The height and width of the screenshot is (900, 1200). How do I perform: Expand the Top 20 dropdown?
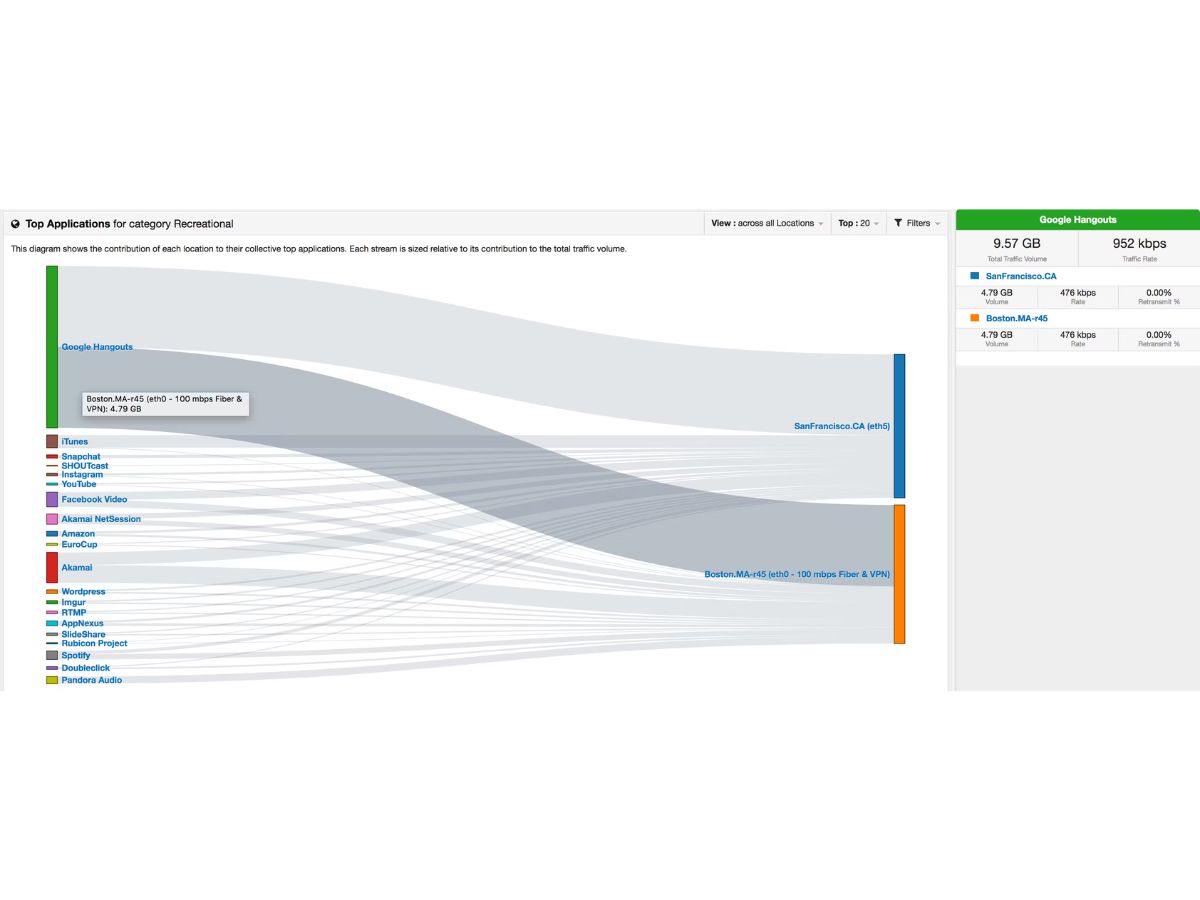[859, 223]
